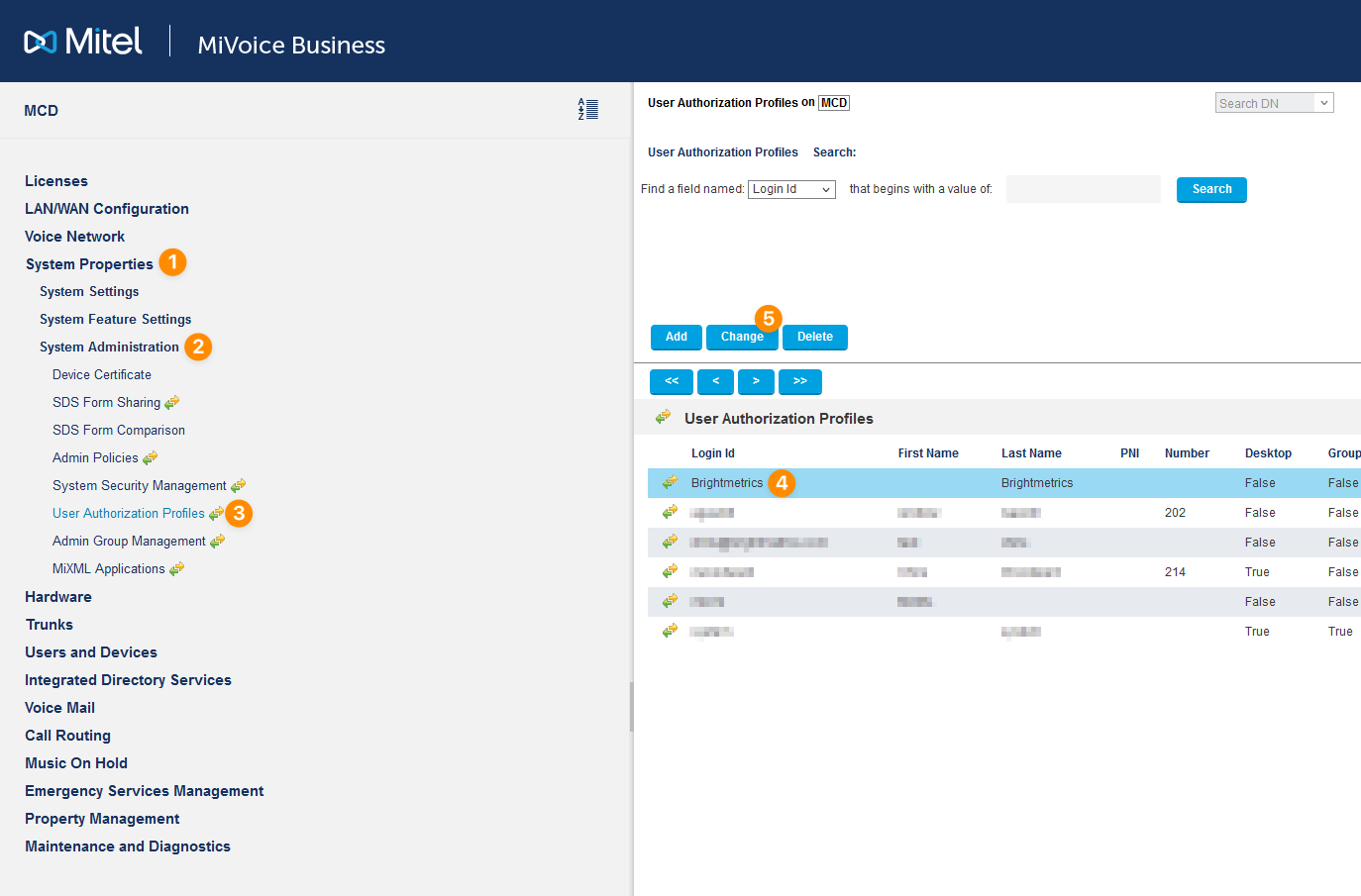Screen dimensions: 1361x896
Task: Click the shared-record icon in the last table row
Action: [671, 631]
